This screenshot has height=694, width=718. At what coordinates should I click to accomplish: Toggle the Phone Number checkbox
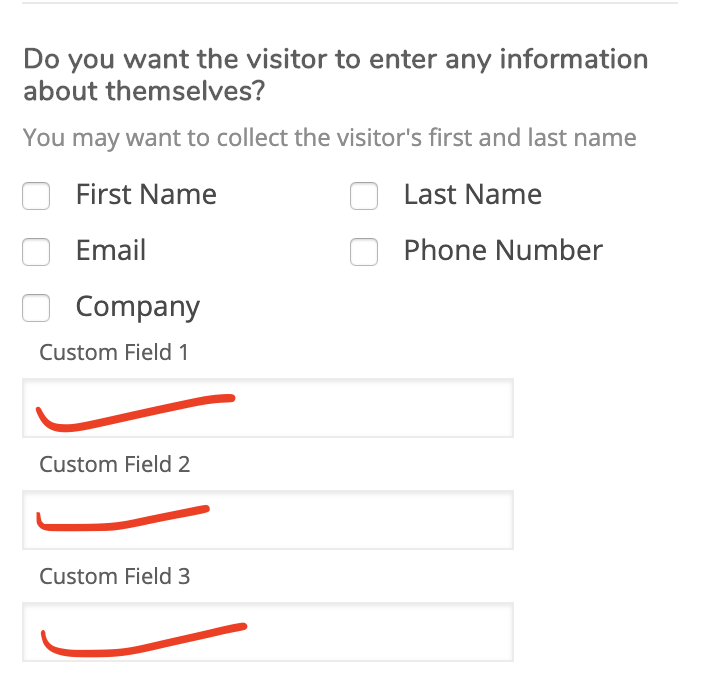click(364, 252)
